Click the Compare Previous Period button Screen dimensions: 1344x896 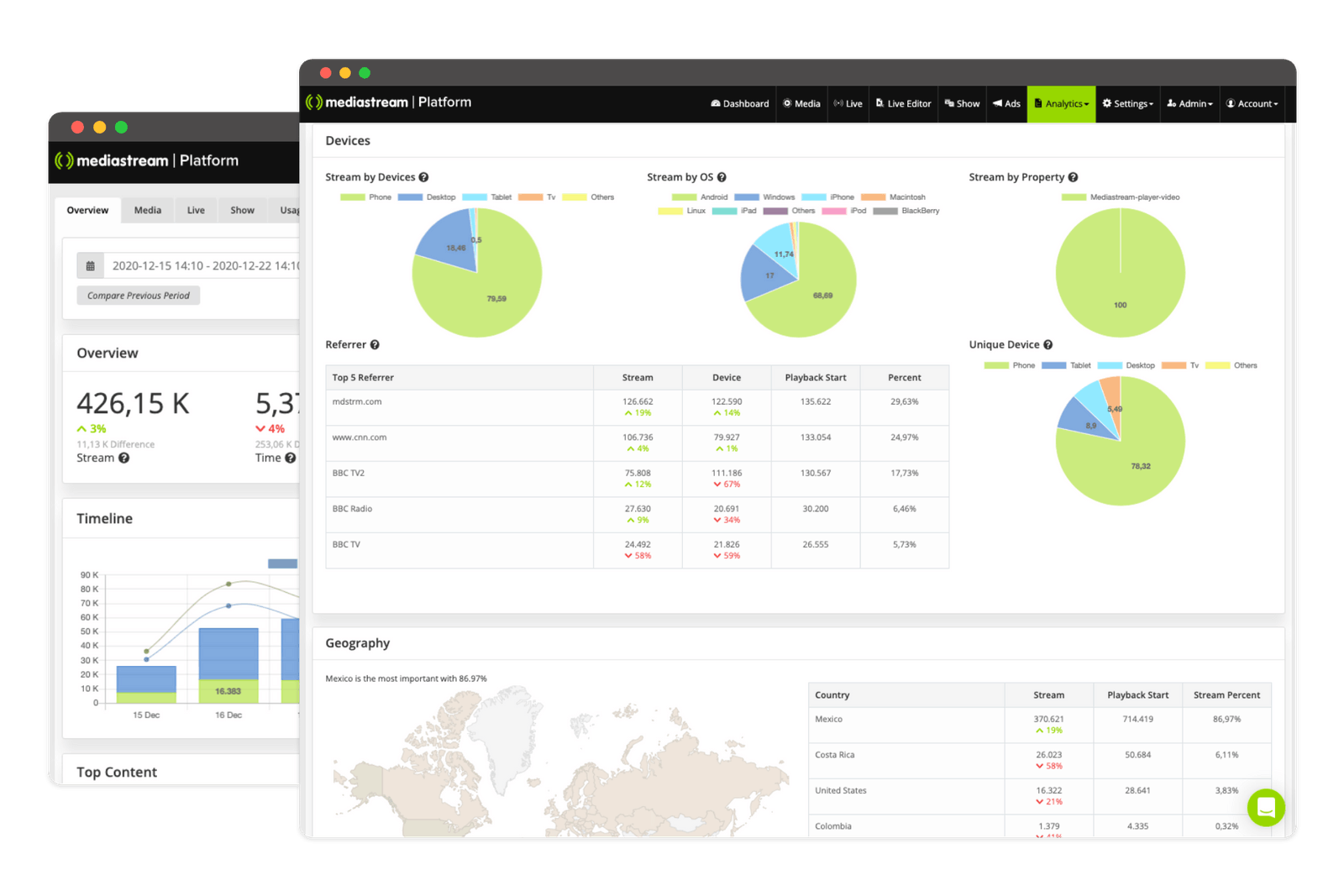point(138,295)
